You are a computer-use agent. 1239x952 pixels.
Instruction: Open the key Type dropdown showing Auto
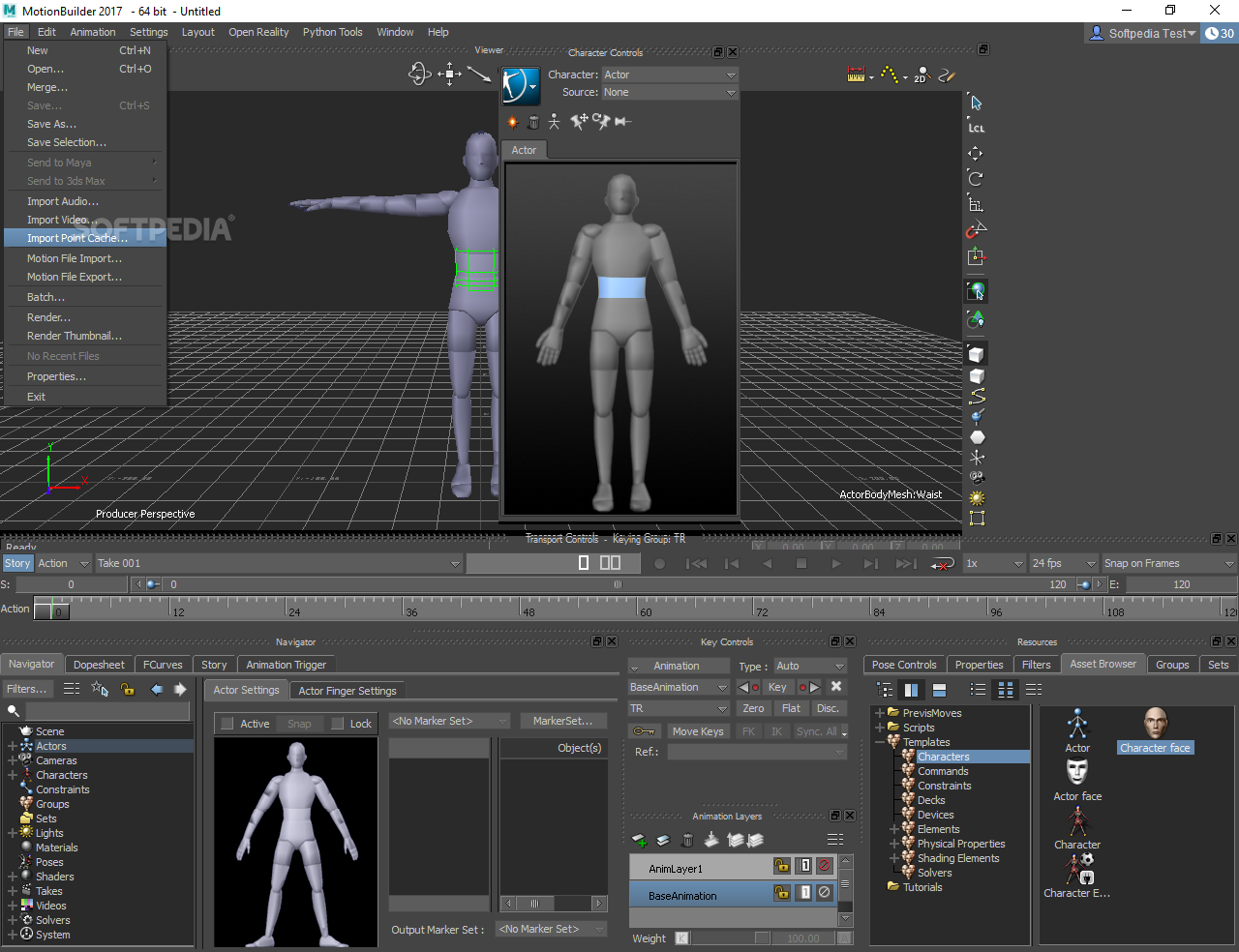[811, 666]
